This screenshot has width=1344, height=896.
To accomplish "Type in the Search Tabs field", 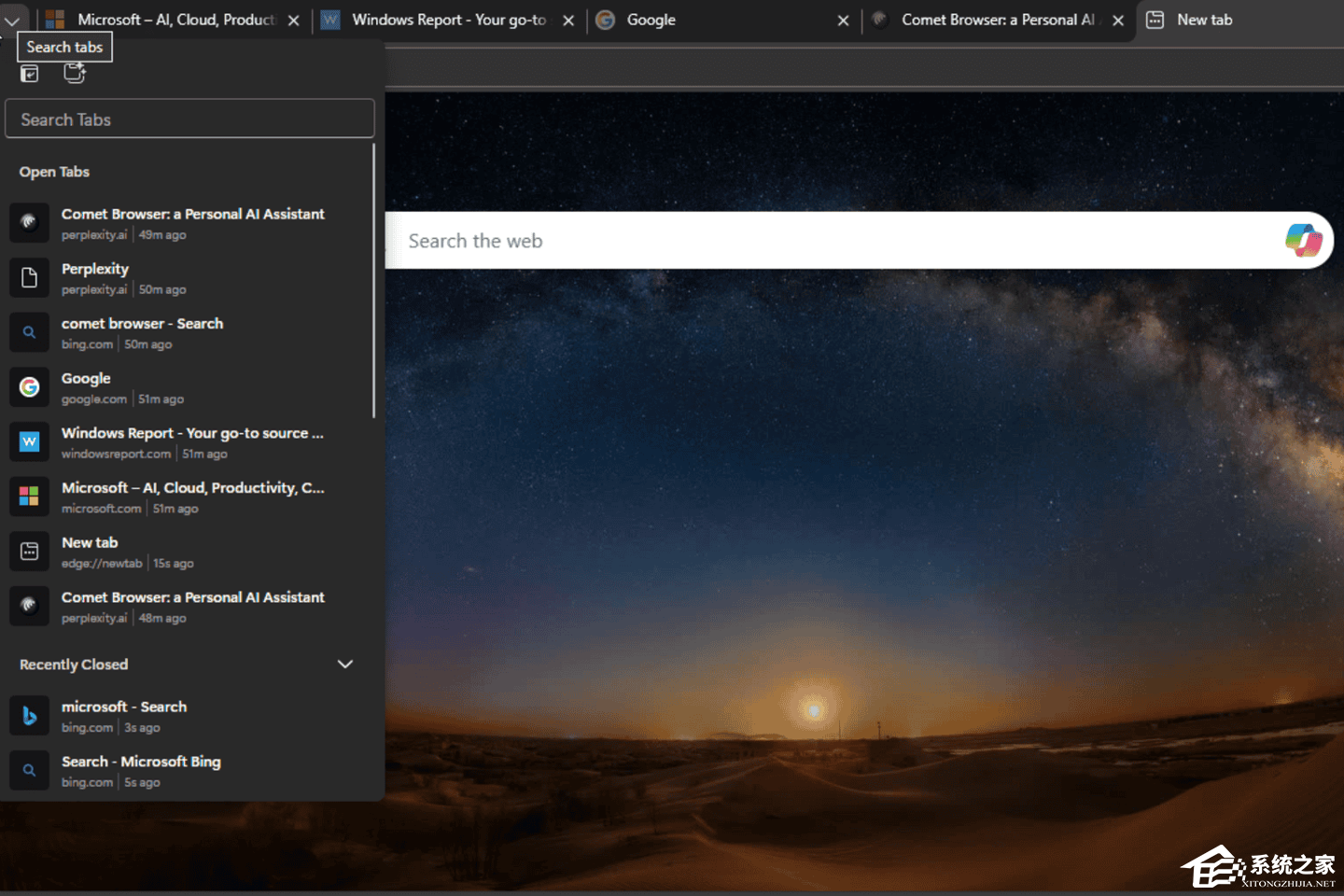I will [x=189, y=119].
